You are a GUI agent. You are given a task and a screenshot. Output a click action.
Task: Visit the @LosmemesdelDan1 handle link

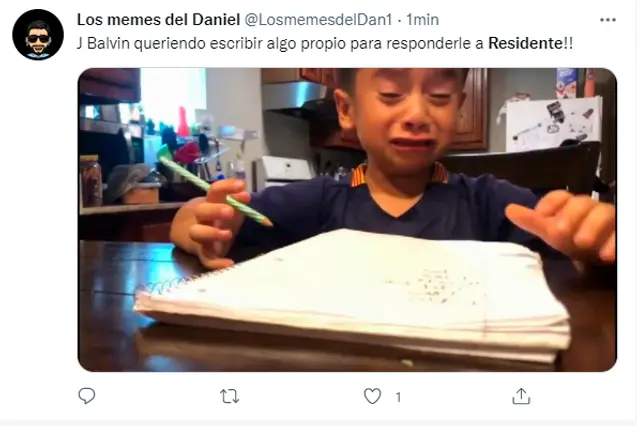318,20
